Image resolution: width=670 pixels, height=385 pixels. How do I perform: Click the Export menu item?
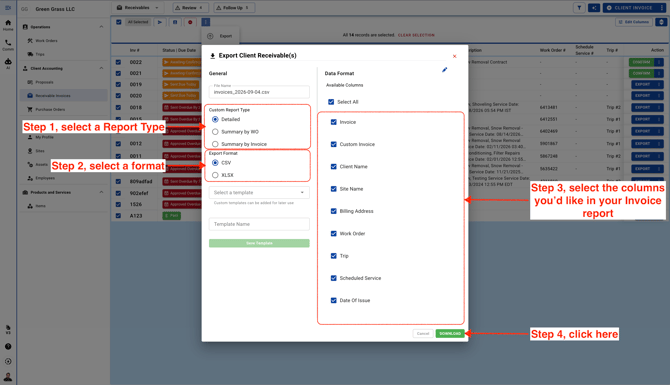220,36
